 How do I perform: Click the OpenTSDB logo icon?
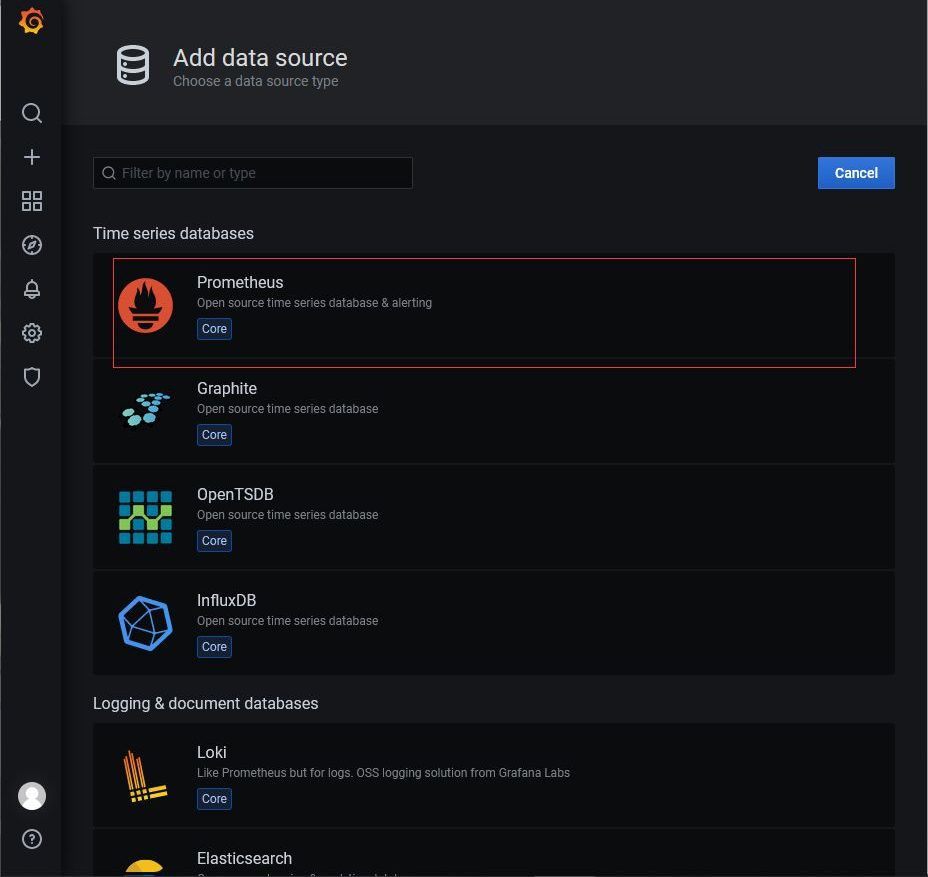(x=146, y=517)
